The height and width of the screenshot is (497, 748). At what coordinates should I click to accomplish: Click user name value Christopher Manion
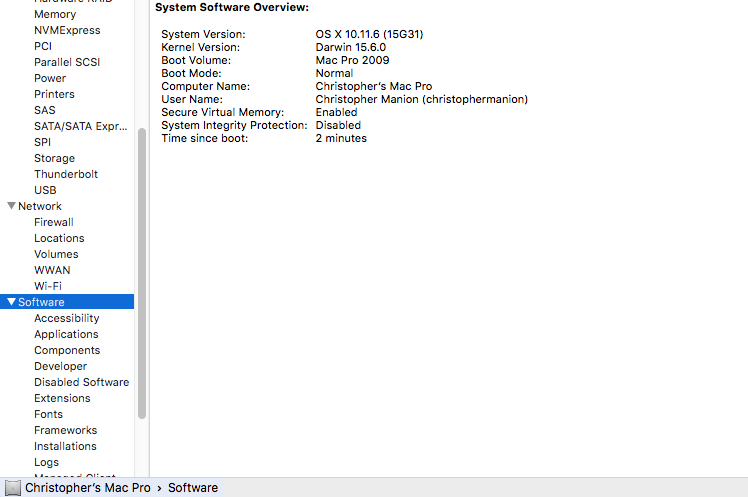coord(422,99)
